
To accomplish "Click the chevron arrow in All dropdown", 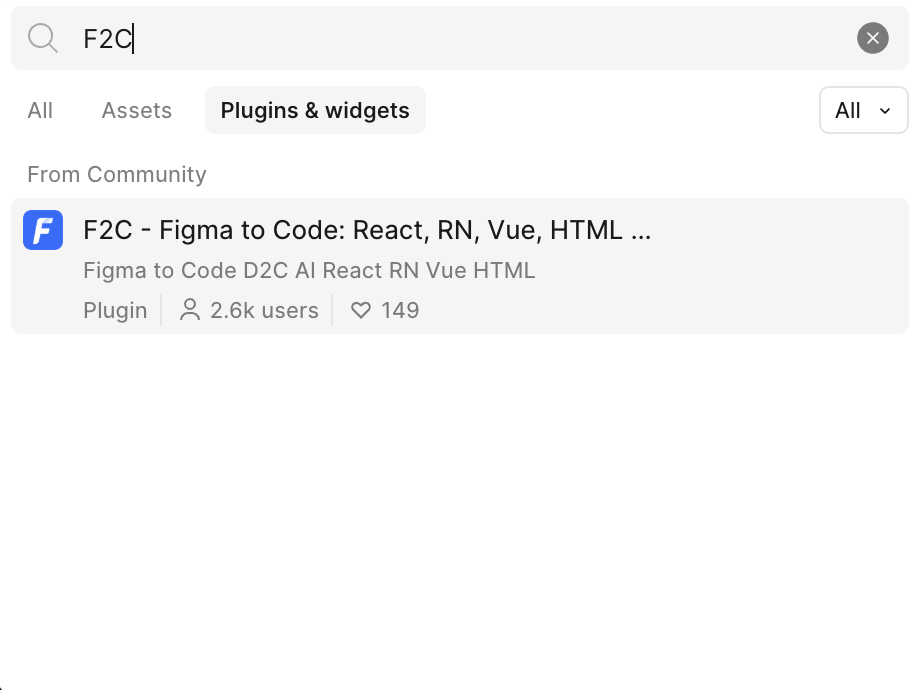I will (885, 111).
